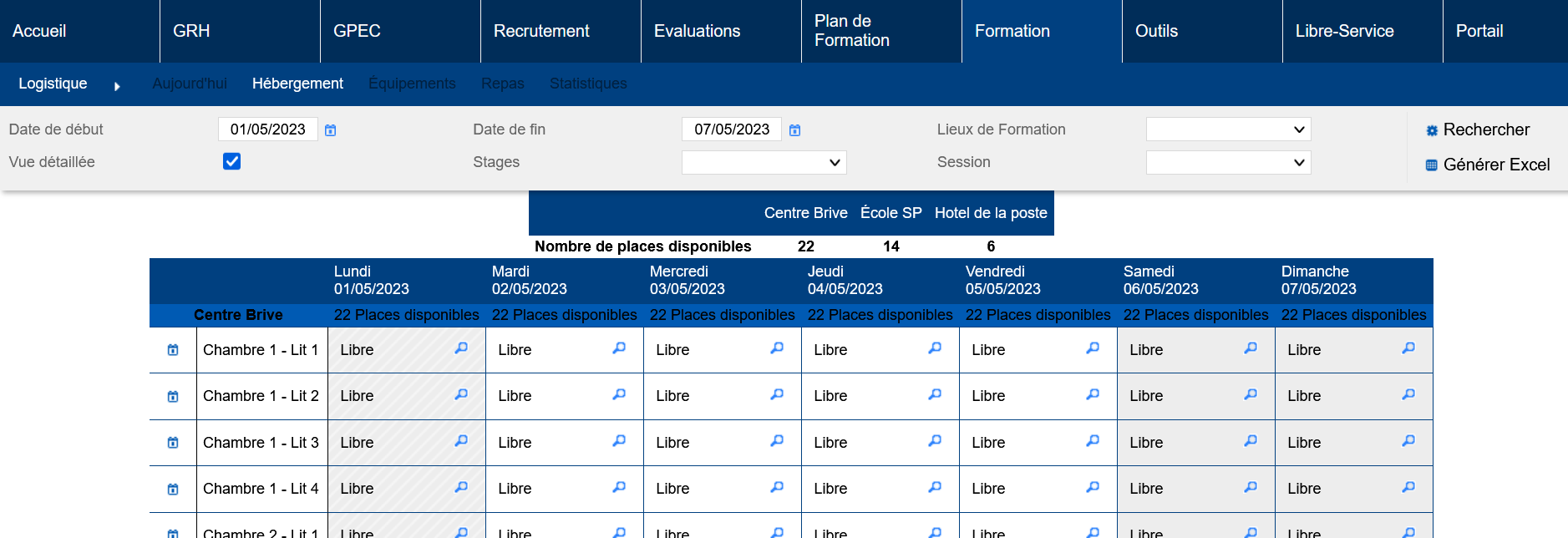The width and height of the screenshot is (1568, 538).
Task: Expand the Logistique submenu arrow
Action: [117, 86]
